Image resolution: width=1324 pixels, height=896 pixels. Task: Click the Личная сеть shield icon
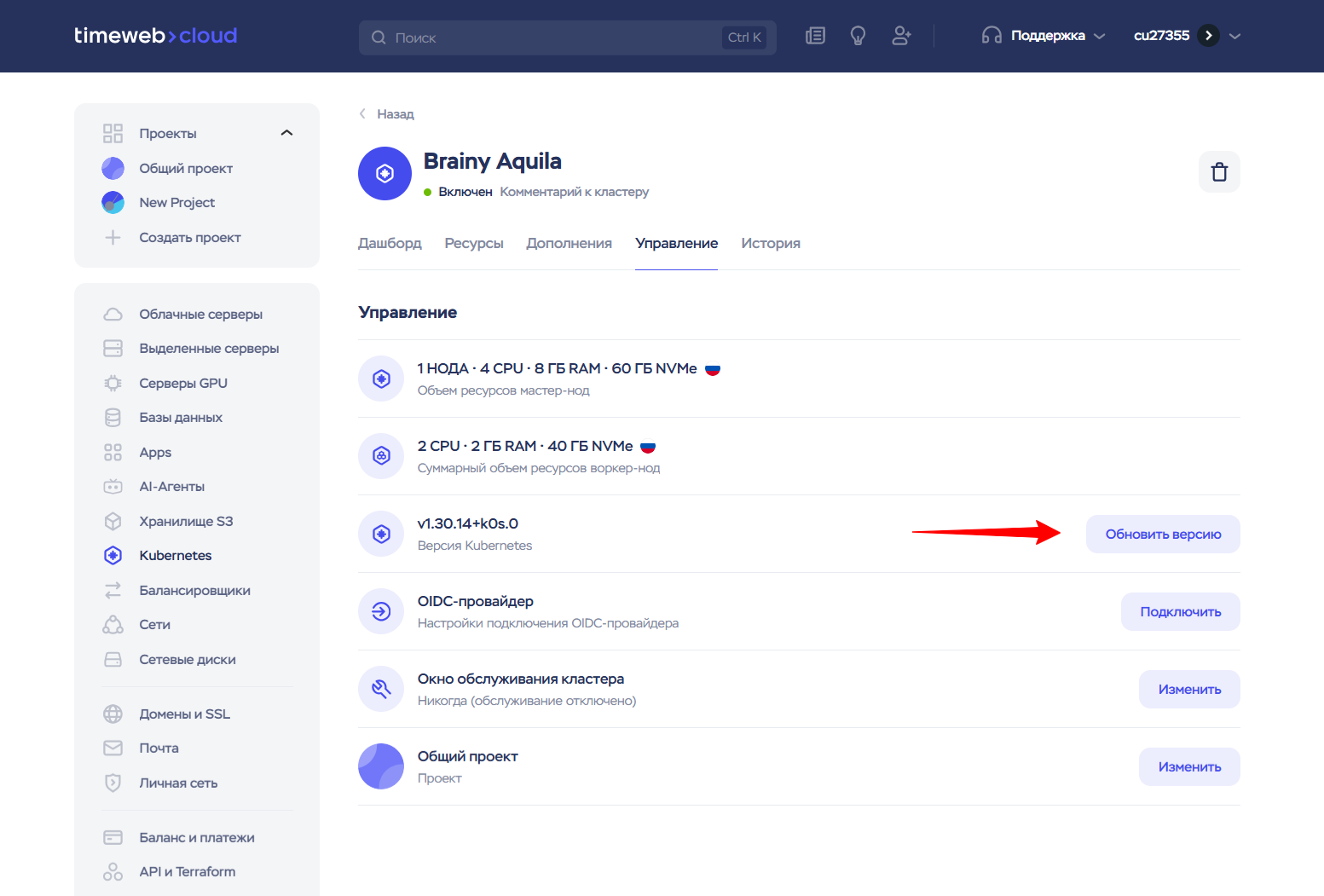pos(113,783)
